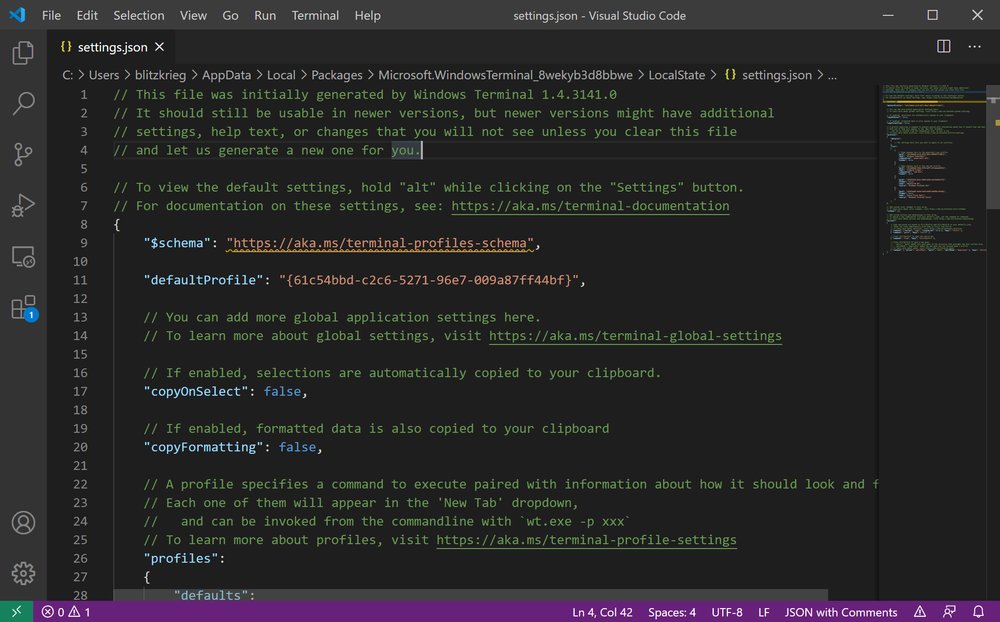
Task: Change encoding via UTF-8
Action: [x=726, y=612]
